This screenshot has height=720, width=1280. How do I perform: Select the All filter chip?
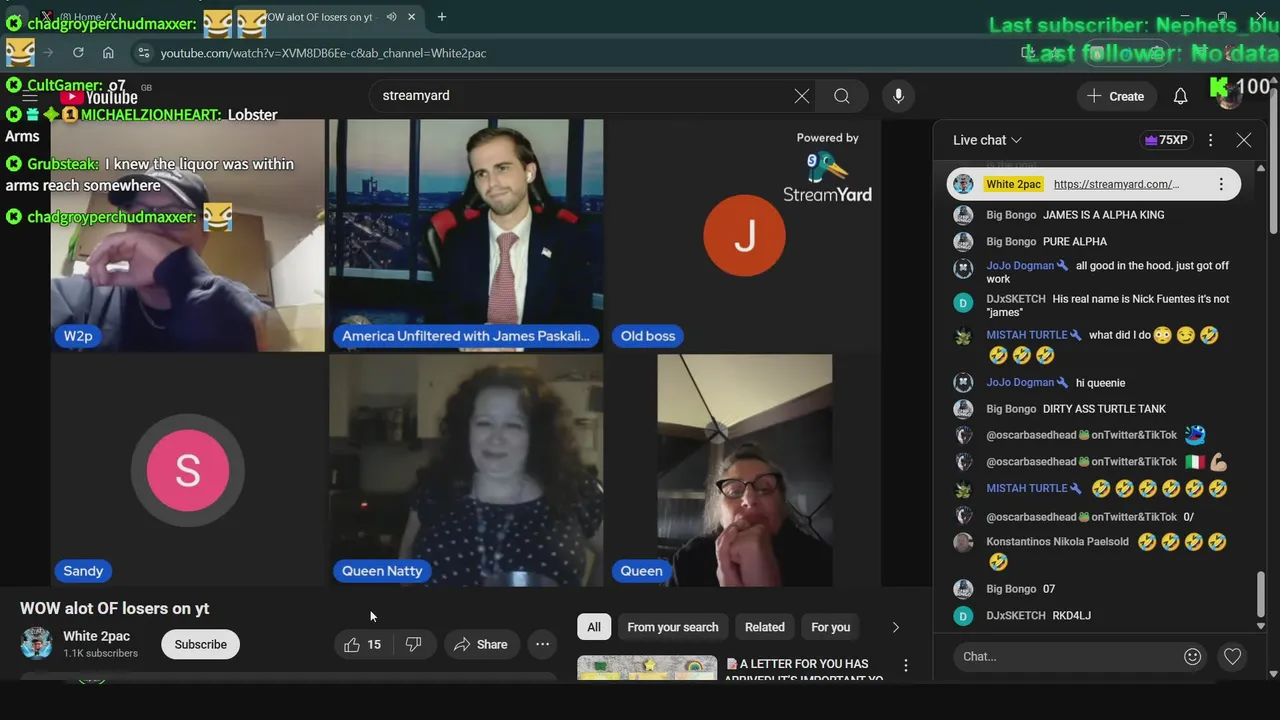(594, 627)
